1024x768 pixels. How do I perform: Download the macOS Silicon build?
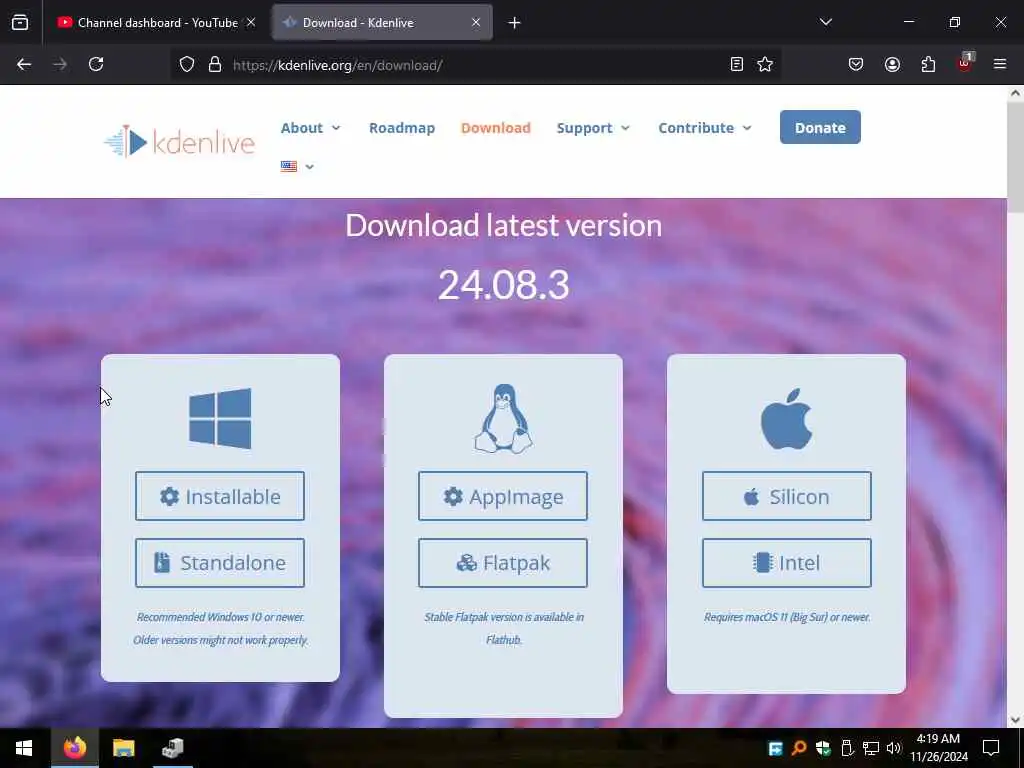pyautogui.click(x=787, y=496)
